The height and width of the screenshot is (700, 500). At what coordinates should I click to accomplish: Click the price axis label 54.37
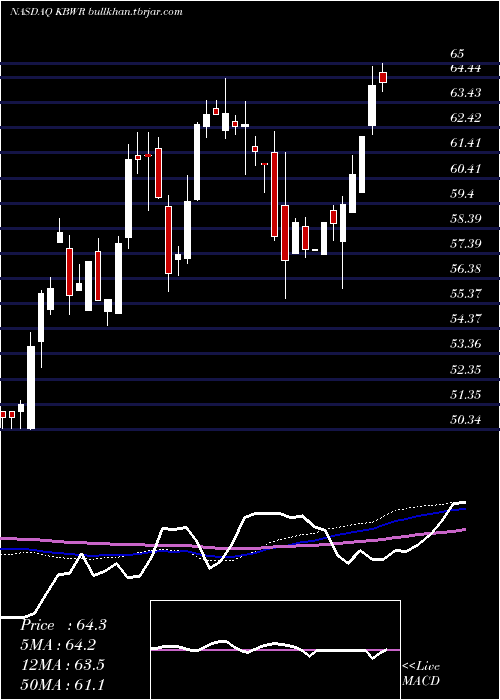(466, 319)
